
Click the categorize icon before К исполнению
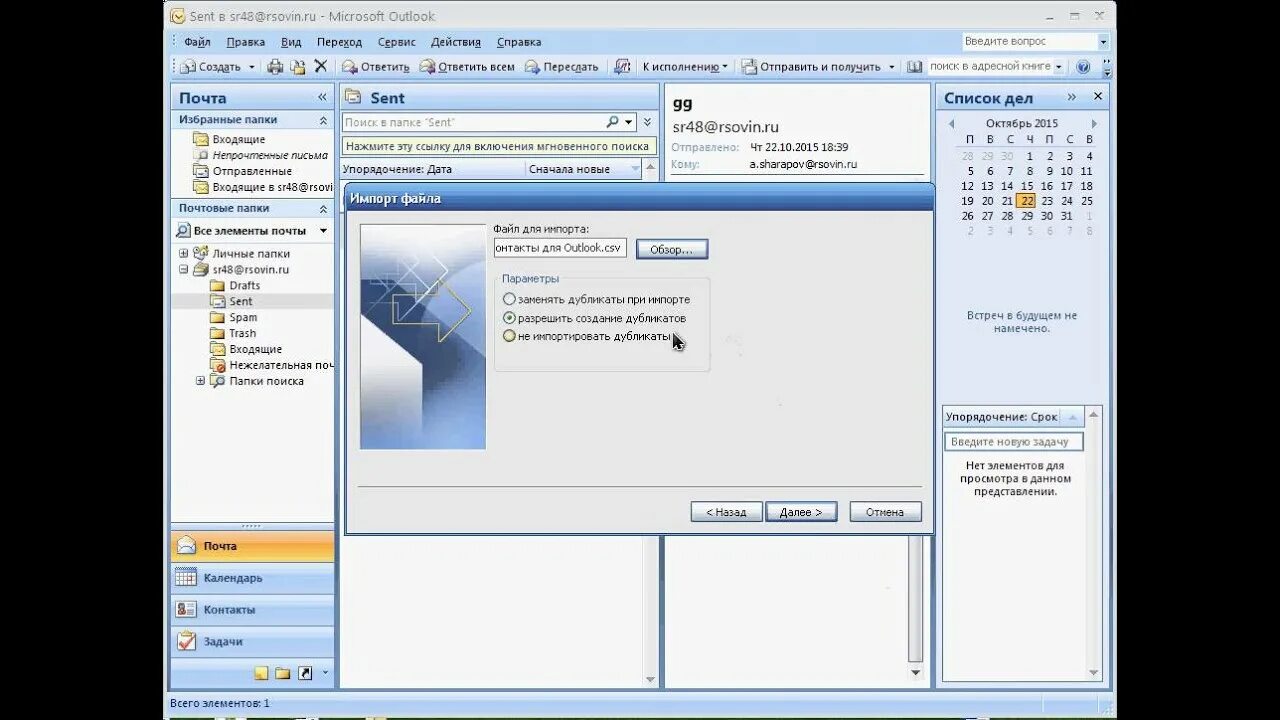[622, 67]
